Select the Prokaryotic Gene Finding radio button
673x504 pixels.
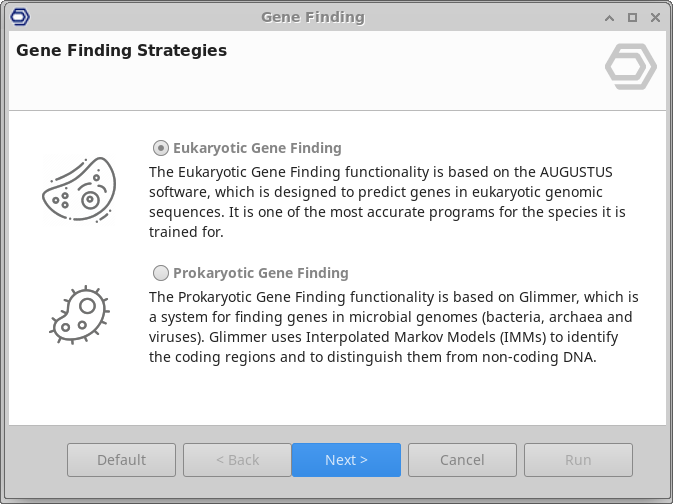[x=160, y=272]
